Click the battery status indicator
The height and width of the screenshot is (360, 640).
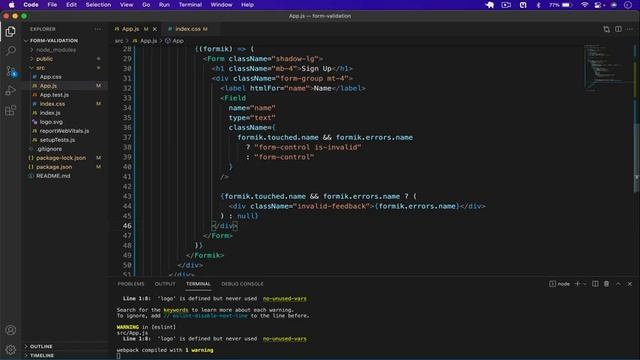tap(561, 5)
